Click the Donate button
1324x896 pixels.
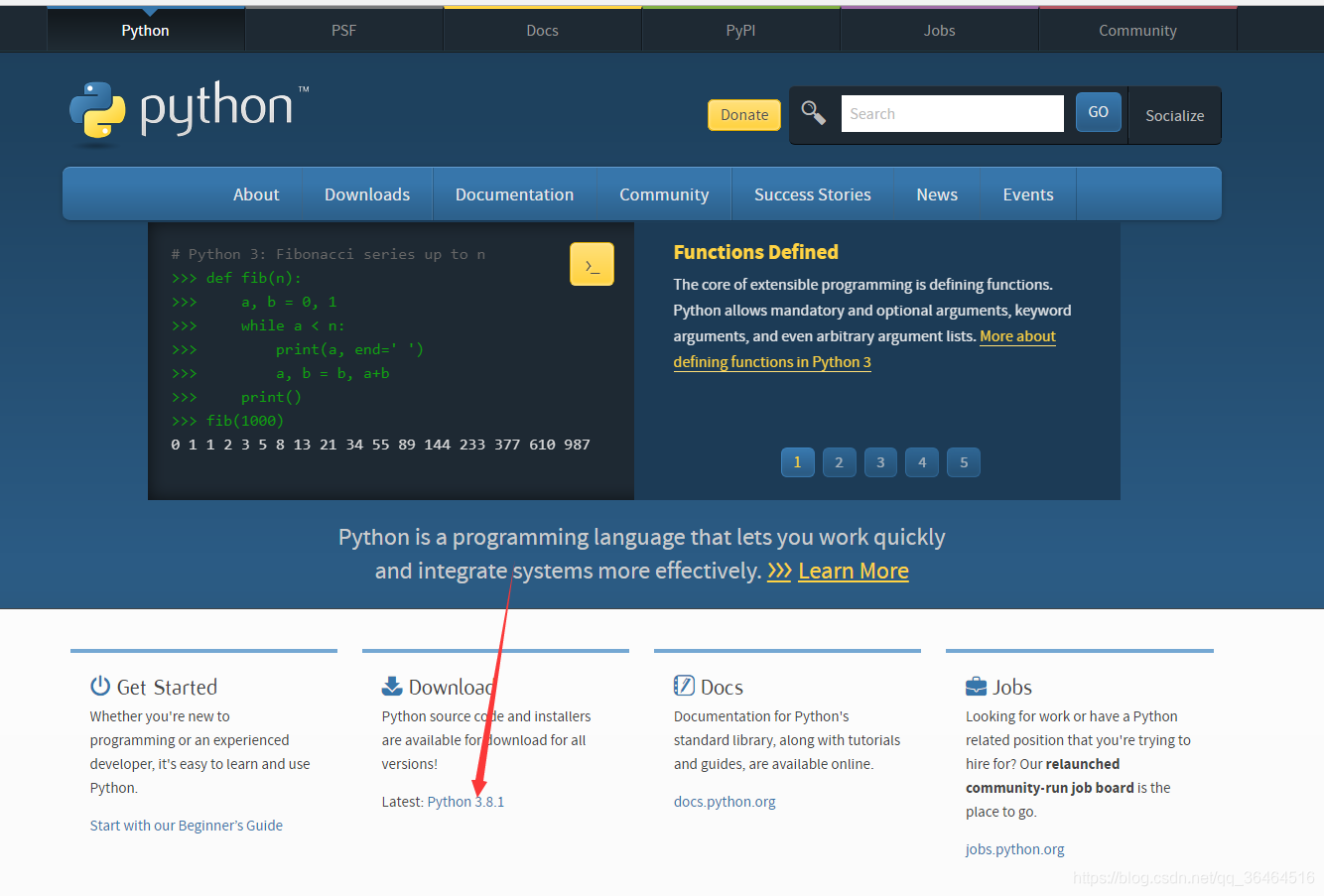(x=744, y=115)
